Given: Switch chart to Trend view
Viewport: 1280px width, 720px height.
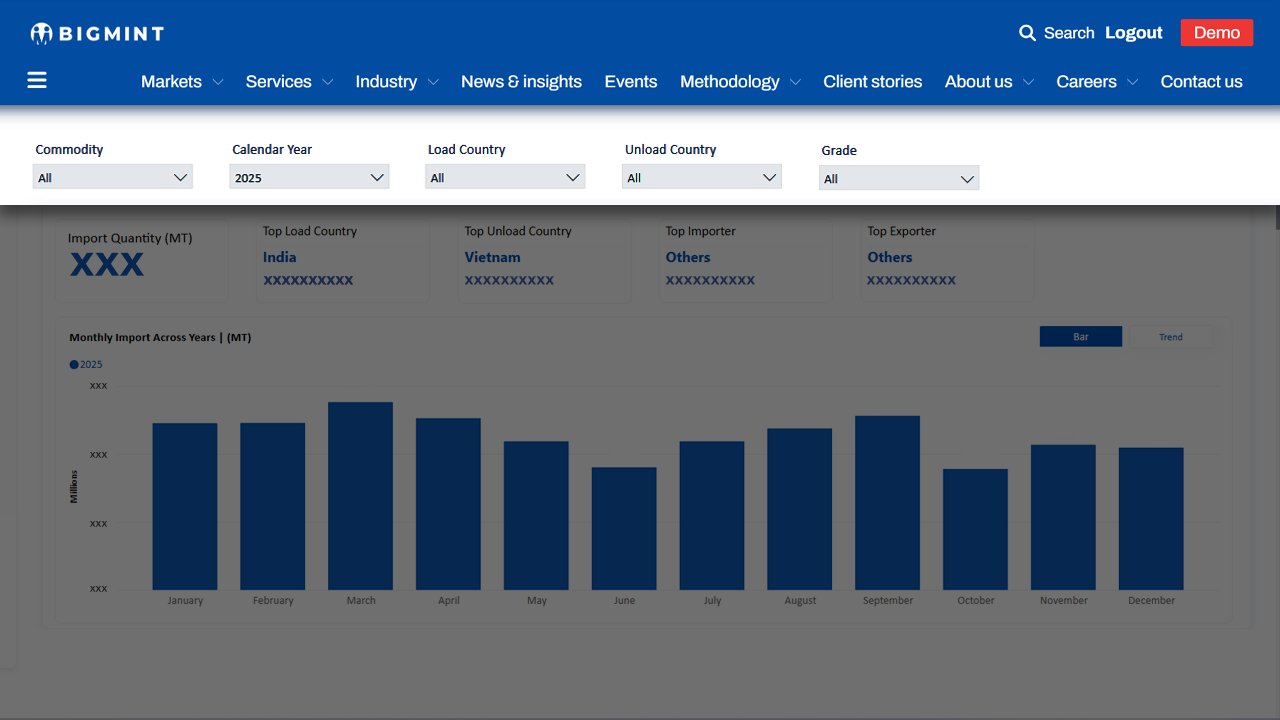Looking at the screenshot, I should point(1170,337).
